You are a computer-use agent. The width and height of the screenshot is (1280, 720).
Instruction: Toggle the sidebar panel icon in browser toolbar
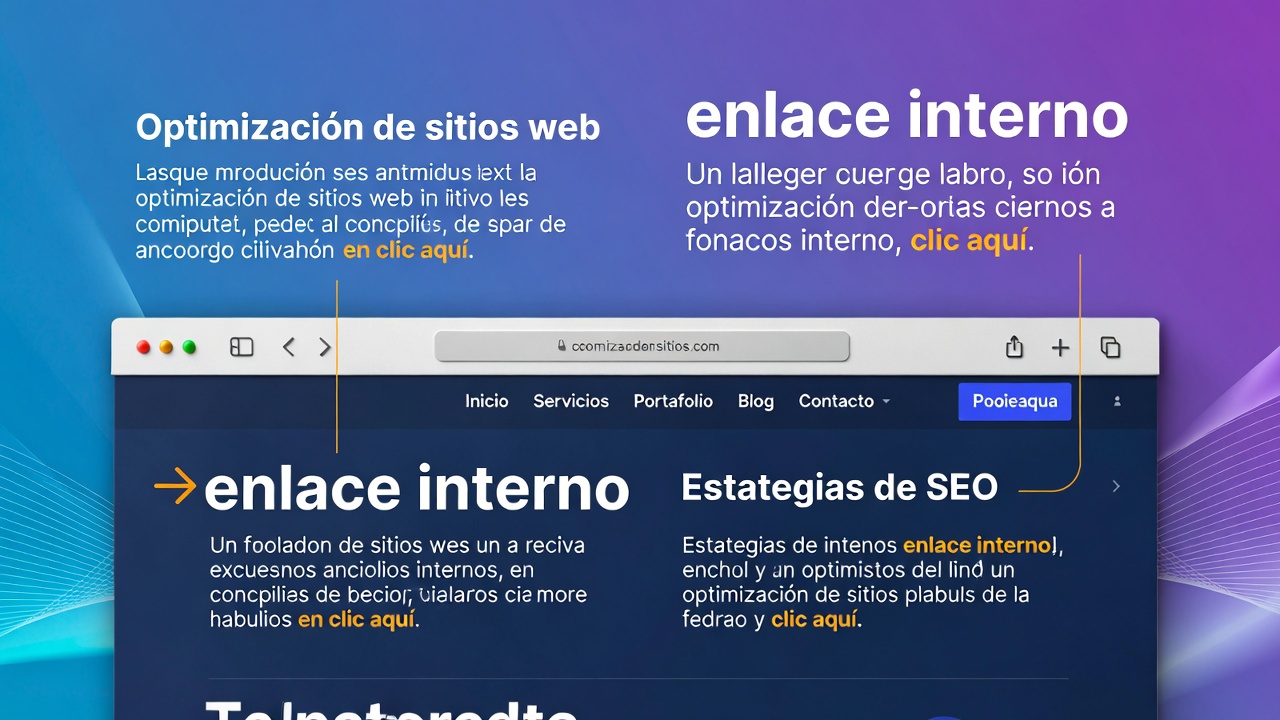click(241, 346)
